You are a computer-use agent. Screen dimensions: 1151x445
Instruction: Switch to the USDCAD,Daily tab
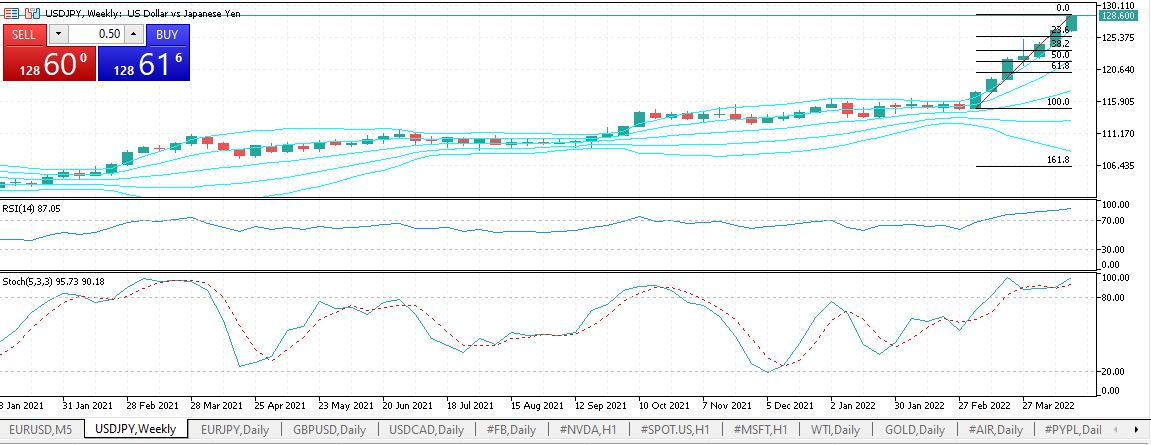(x=426, y=429)
